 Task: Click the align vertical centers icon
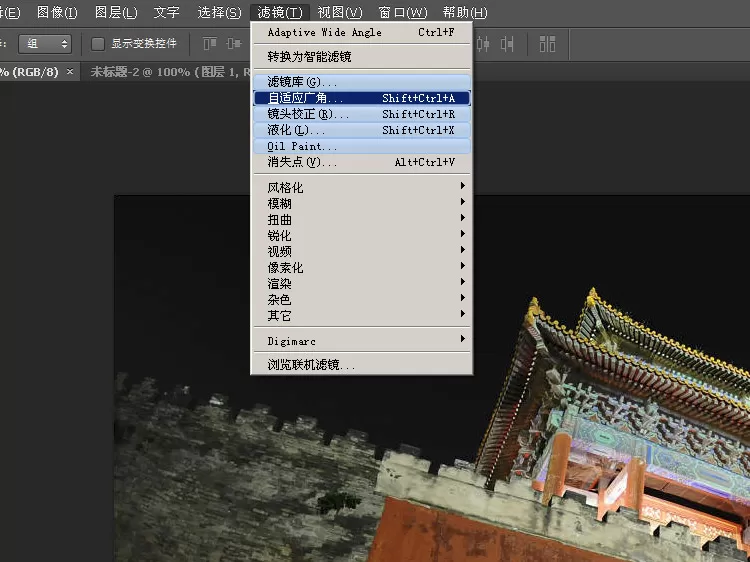click(x=233, y=44)
